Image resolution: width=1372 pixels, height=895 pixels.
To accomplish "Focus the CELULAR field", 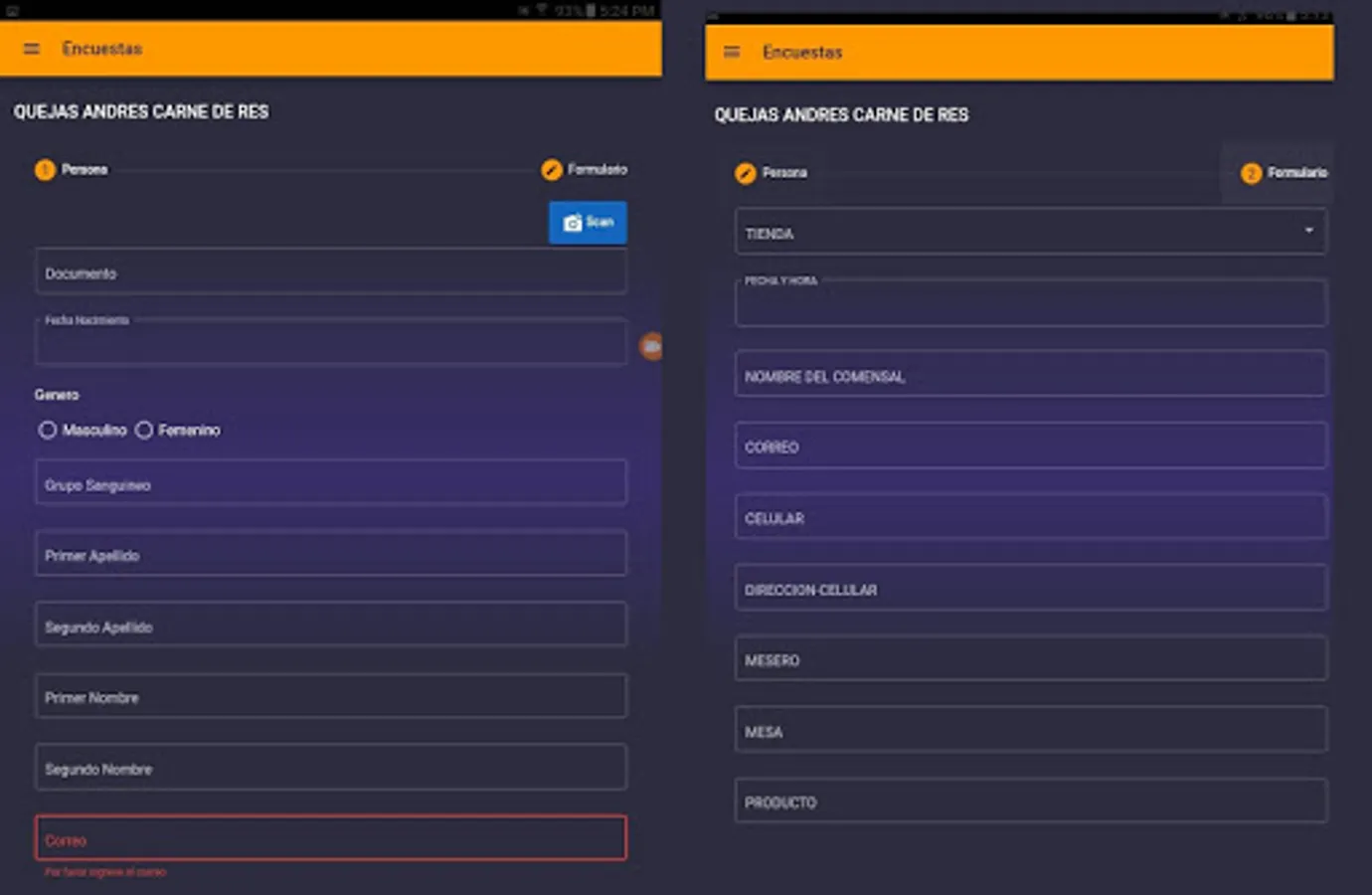I will tap(1031, 517).
